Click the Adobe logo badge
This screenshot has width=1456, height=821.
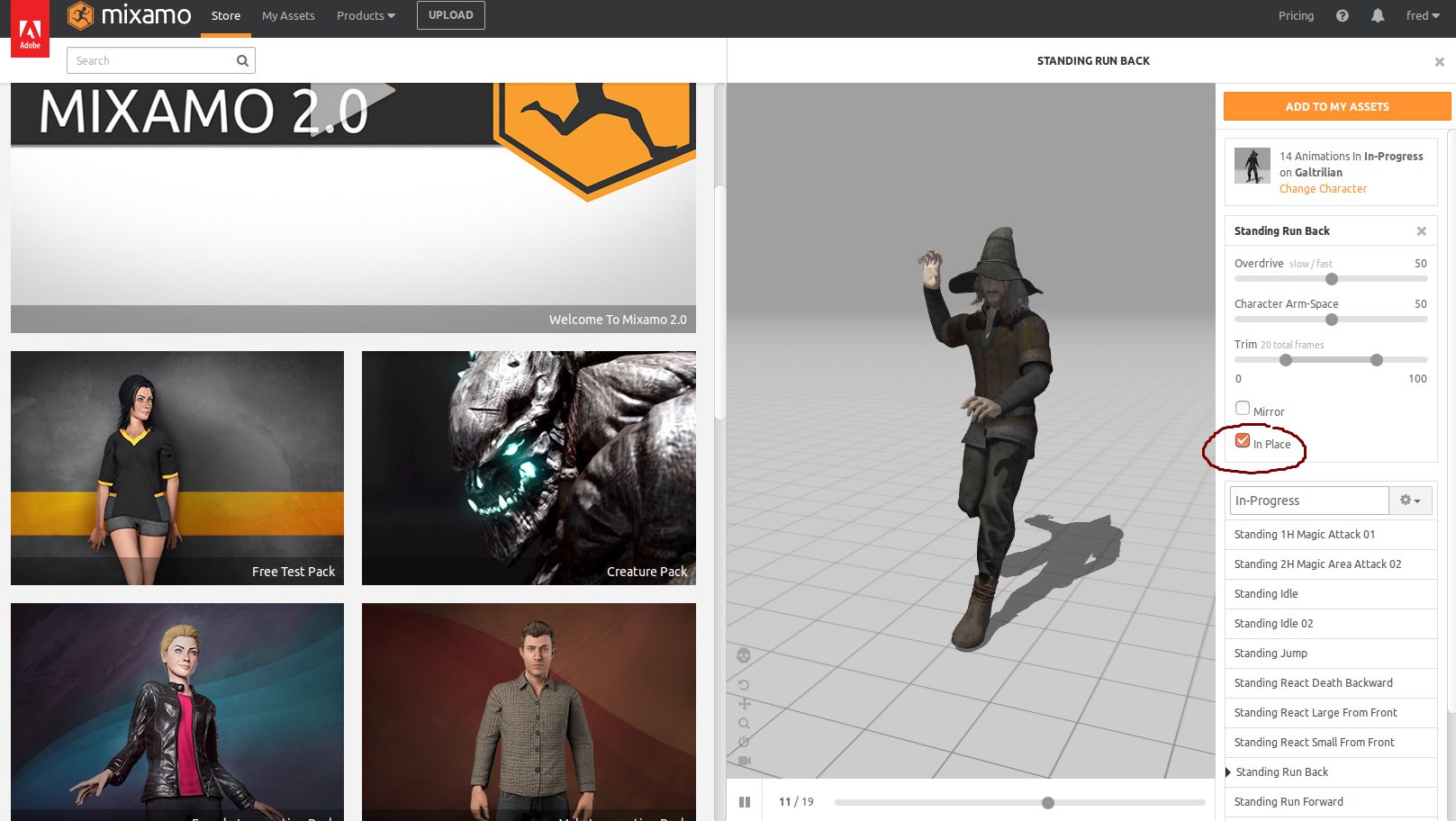[30, 29]
